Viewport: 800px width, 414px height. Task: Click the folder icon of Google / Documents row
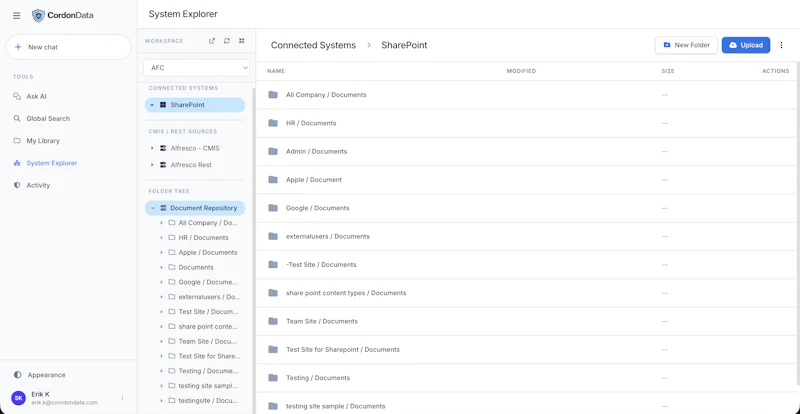tap(273, 208)
